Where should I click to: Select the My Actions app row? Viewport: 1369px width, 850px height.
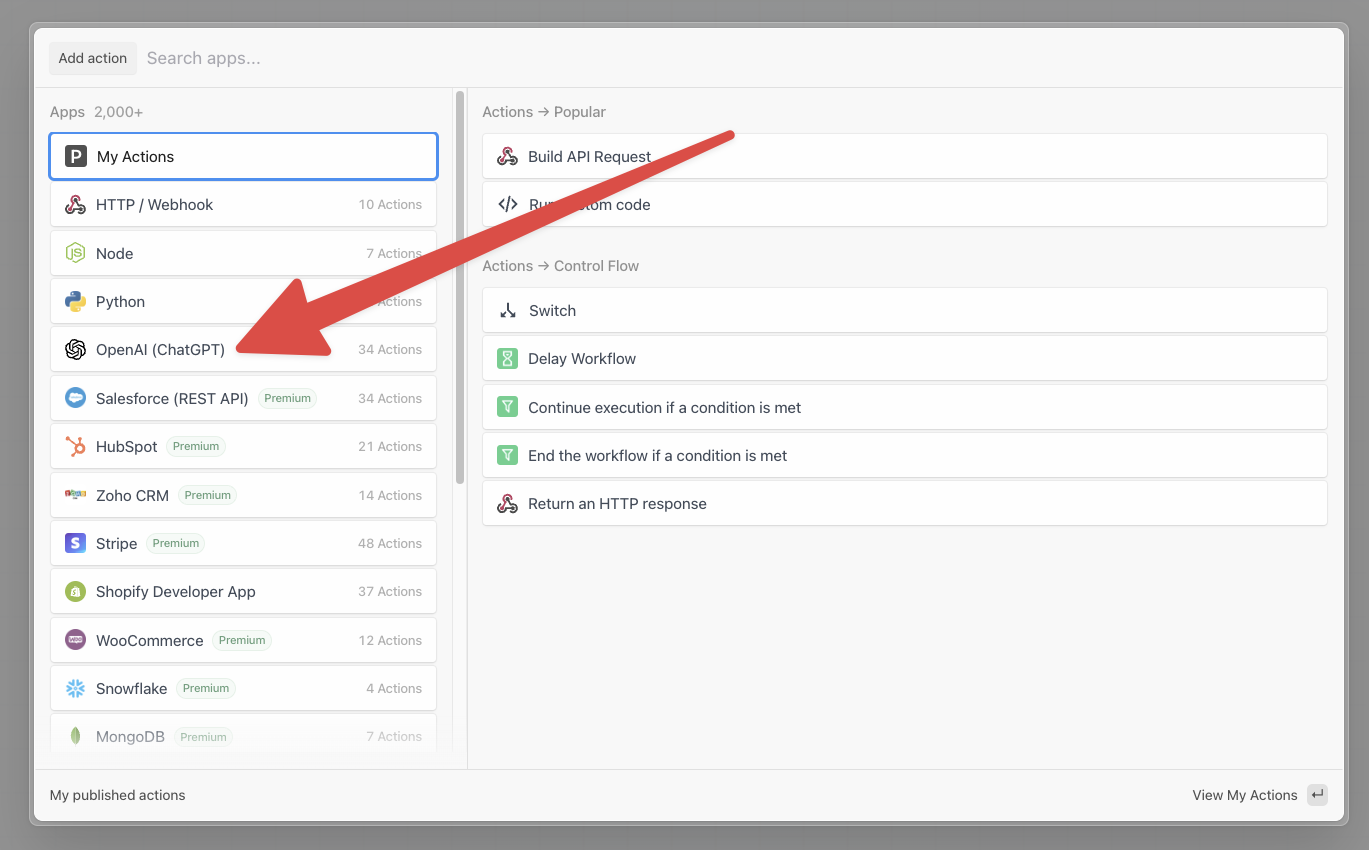pyautogui.click(x=243, y=156)
